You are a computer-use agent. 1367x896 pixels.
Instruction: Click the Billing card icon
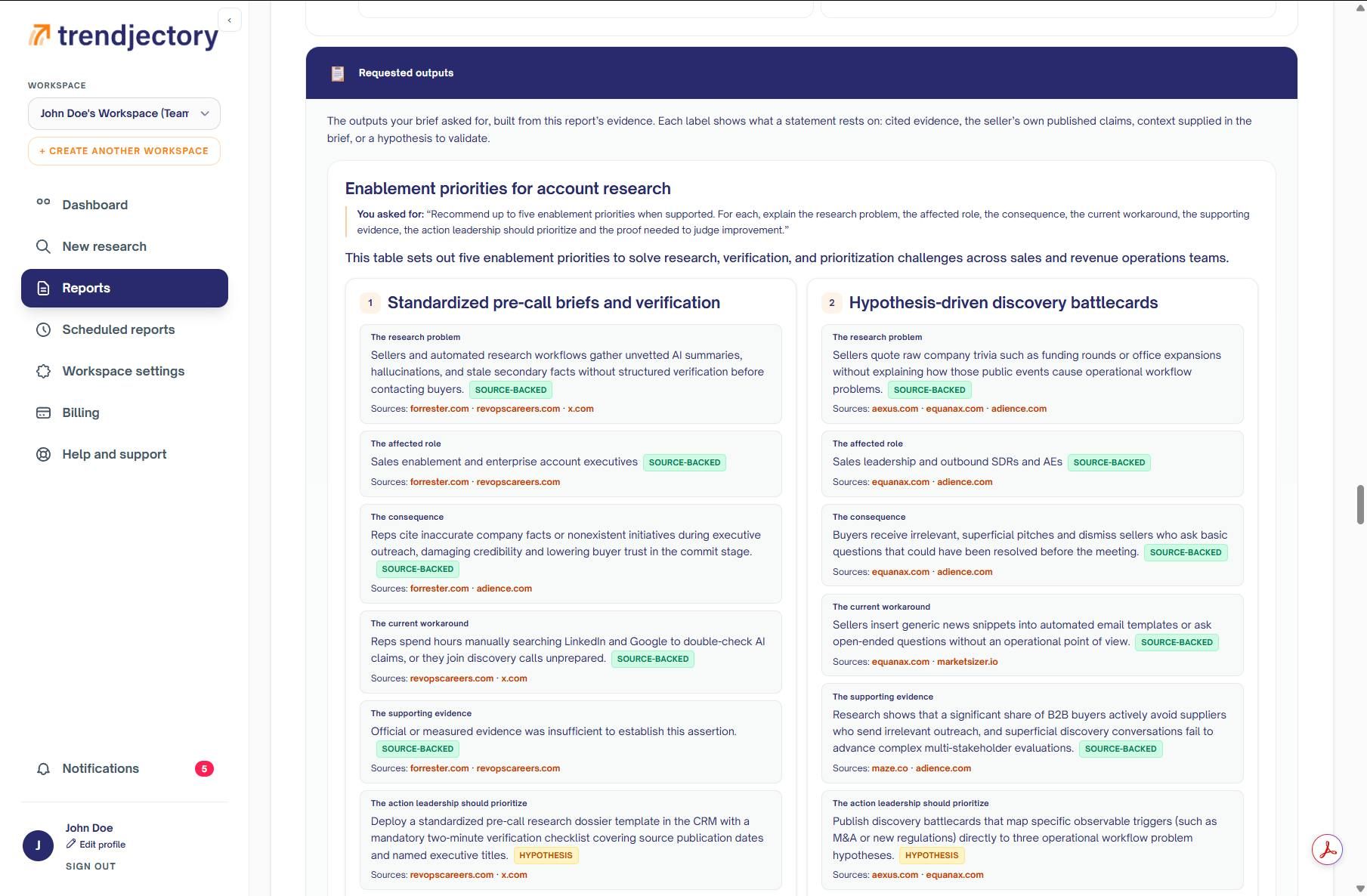43,412
